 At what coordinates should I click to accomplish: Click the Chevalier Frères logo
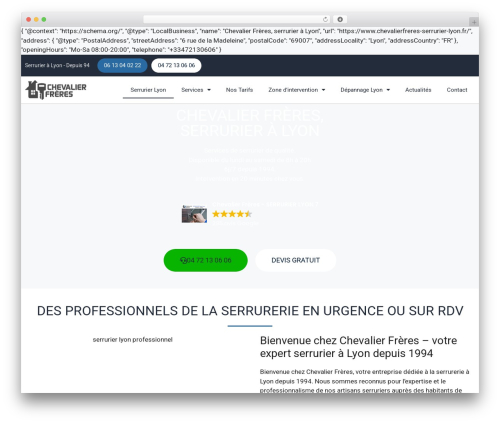56,90
